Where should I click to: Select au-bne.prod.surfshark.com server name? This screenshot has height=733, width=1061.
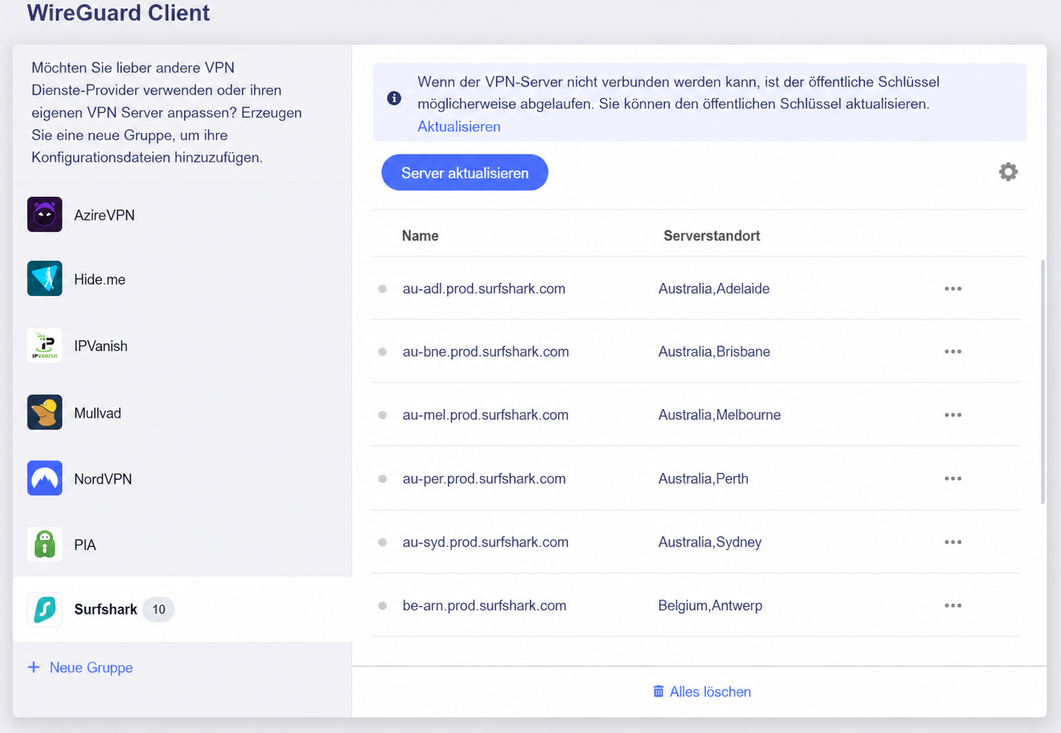pos(486,352)
